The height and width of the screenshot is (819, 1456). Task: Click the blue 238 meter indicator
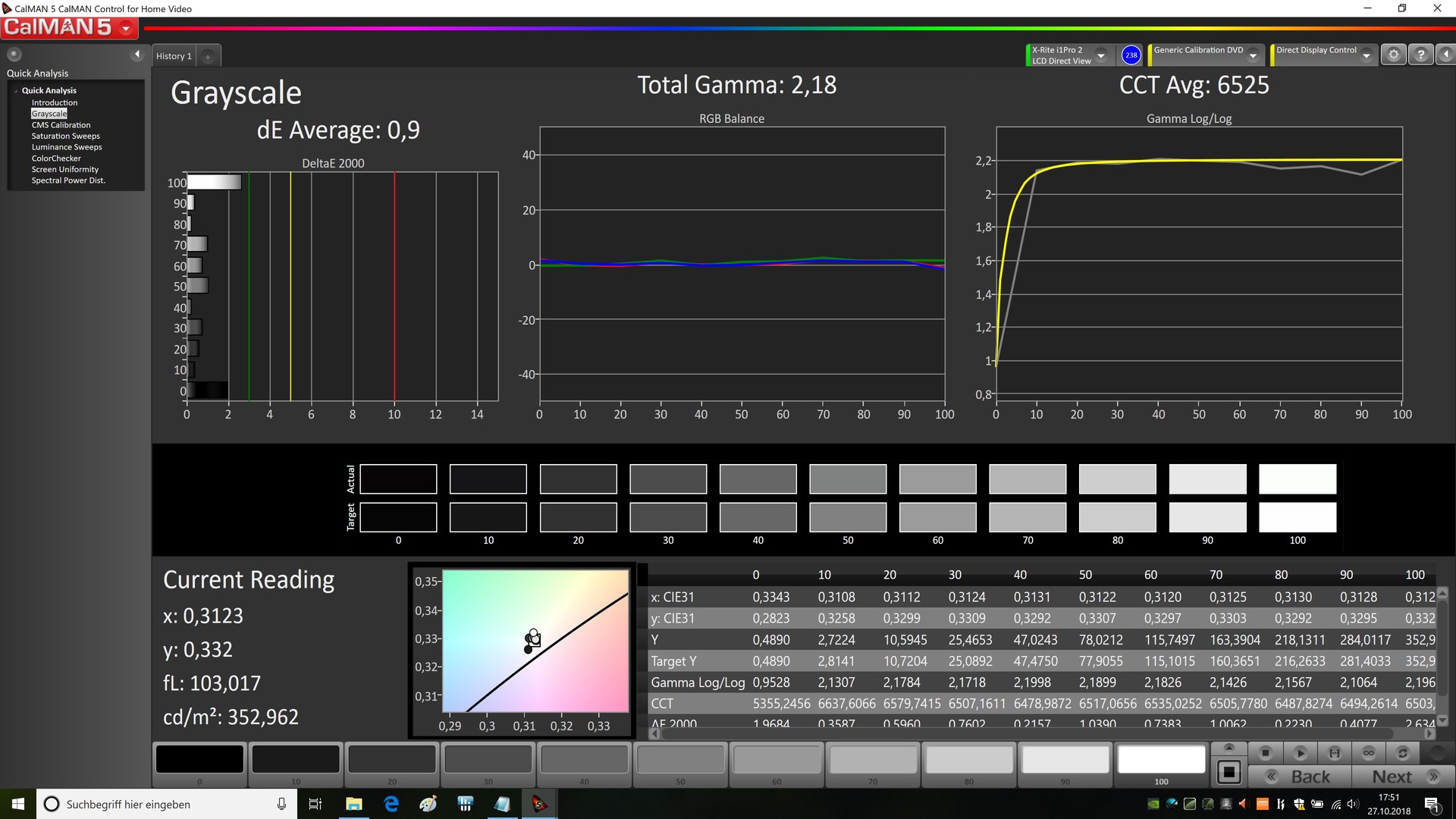point(1131,55)
